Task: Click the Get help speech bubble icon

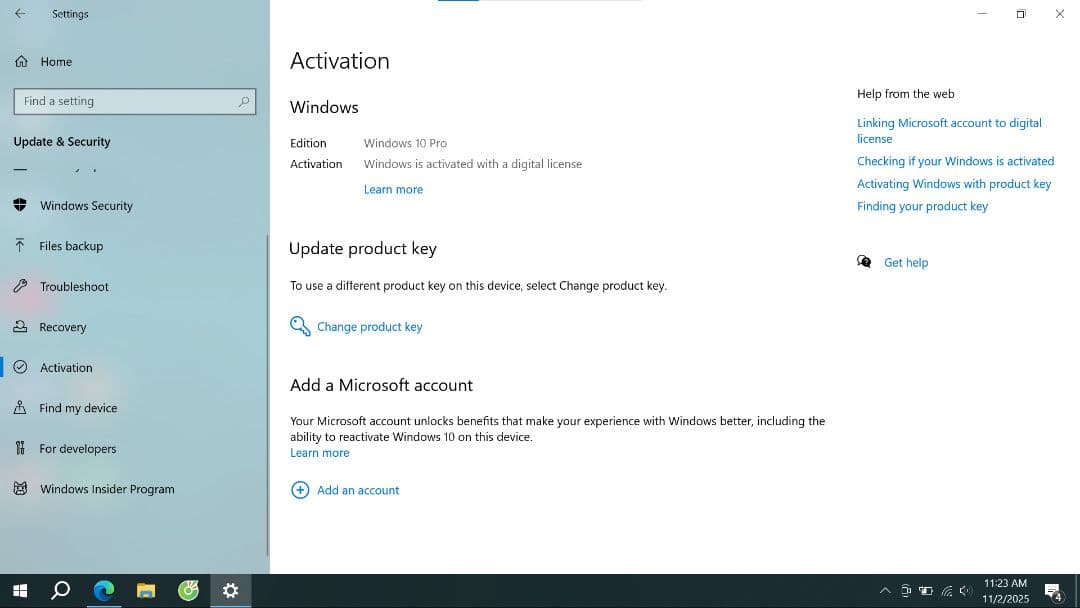Action: 863,261
